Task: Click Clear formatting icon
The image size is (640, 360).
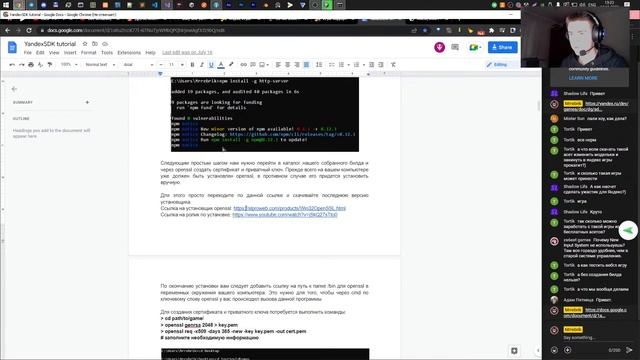Action: (x=393, y=64)
